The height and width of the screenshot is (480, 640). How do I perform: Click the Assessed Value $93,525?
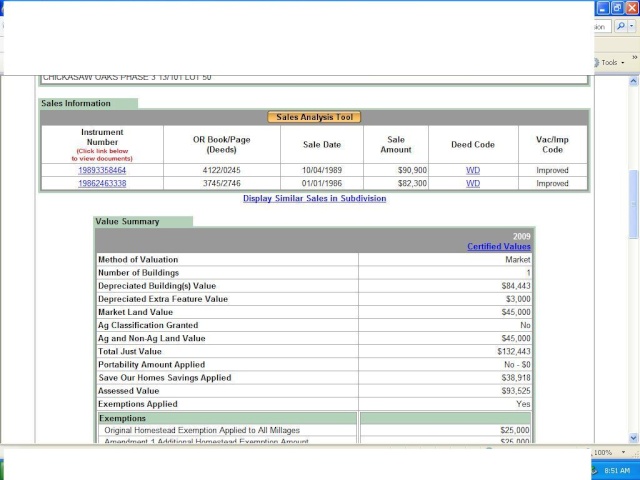coord(516,391)
